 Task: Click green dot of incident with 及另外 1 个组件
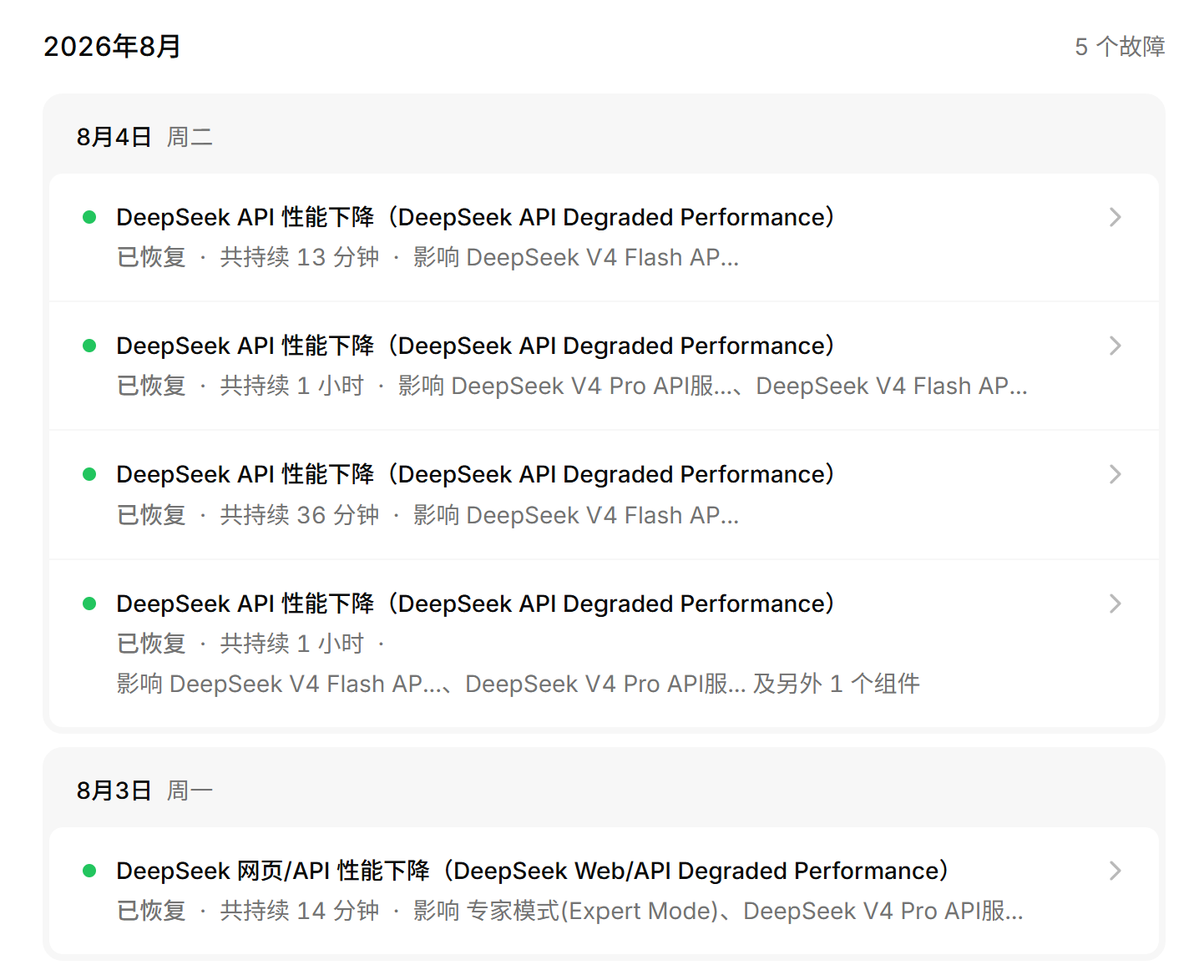[89, 604]
